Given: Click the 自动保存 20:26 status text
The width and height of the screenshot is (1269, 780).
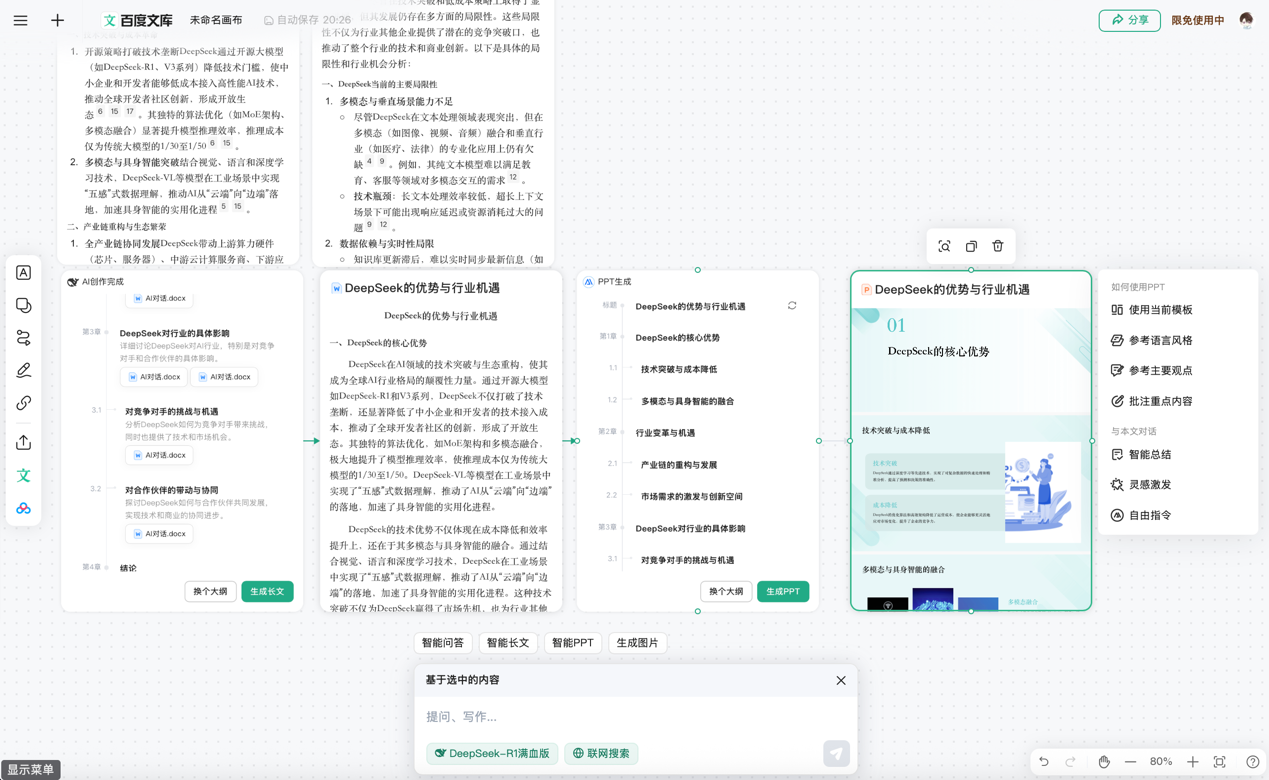Looking at the screenshot, I should [x=307, y=20].
